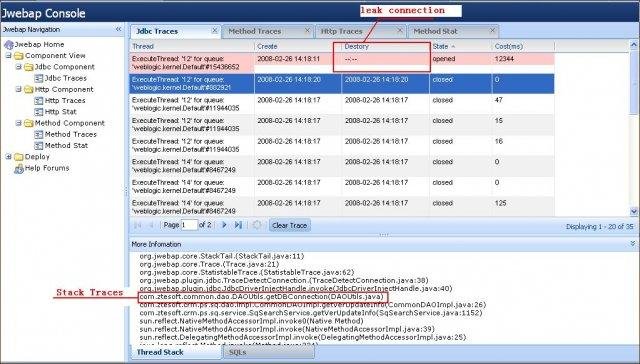Click the Method Component folder icon

(29, 123)
